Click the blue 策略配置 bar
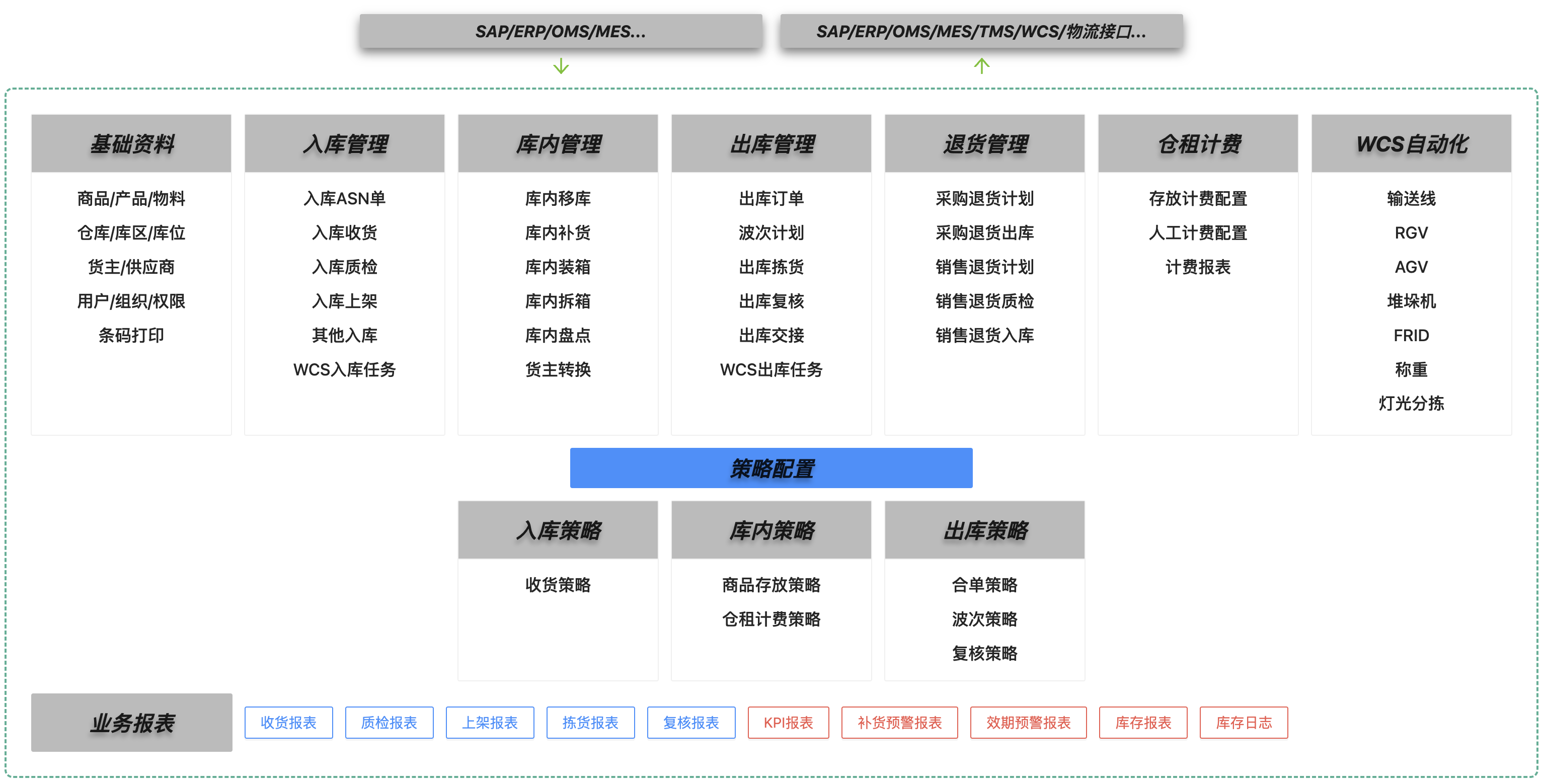The width and height of the screenshot is (1544, 784). [771, 468]
